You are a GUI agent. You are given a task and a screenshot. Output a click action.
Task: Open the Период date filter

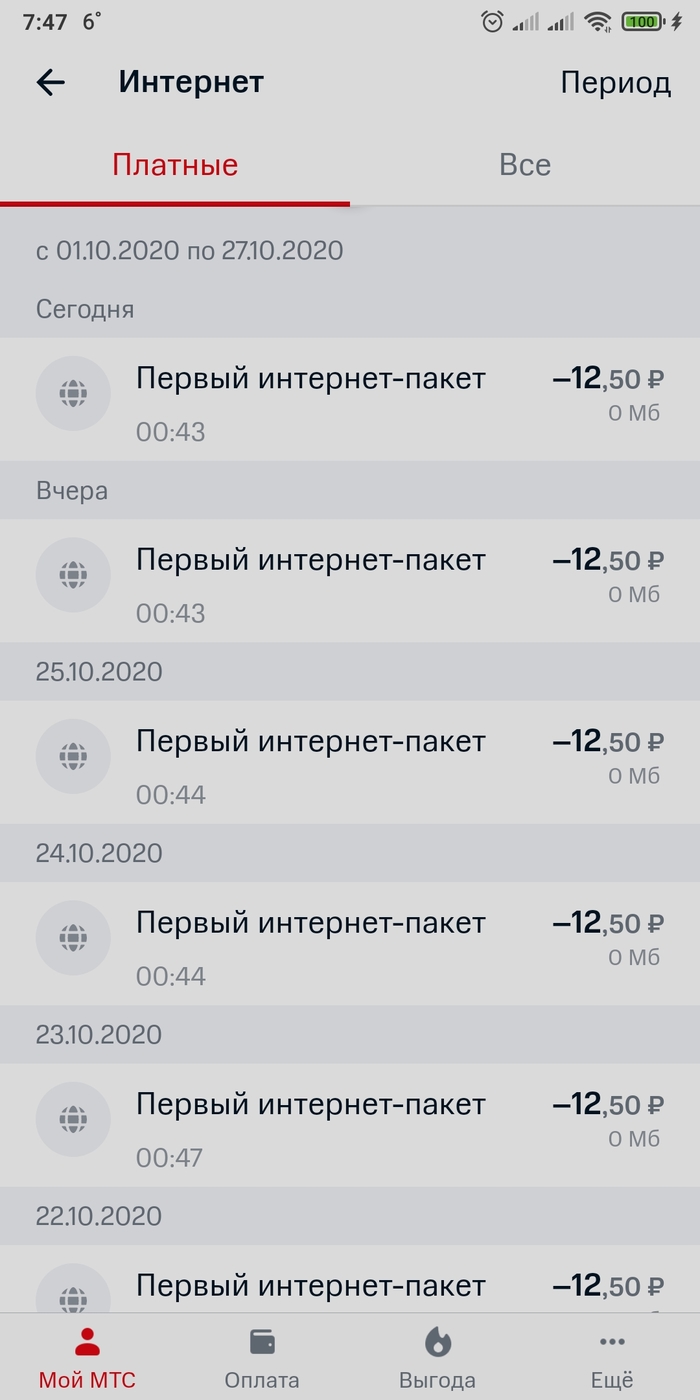pos(615,82)
